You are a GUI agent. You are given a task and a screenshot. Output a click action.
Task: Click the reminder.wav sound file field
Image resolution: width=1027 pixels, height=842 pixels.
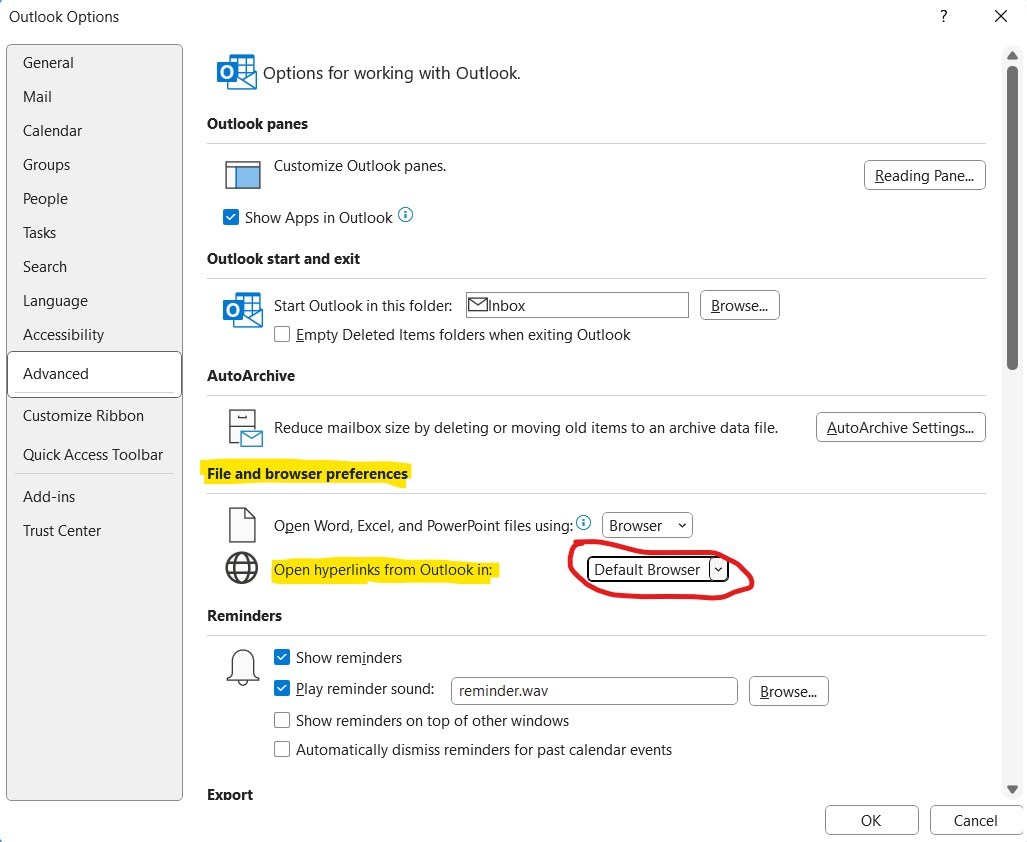tap(594, 690)
